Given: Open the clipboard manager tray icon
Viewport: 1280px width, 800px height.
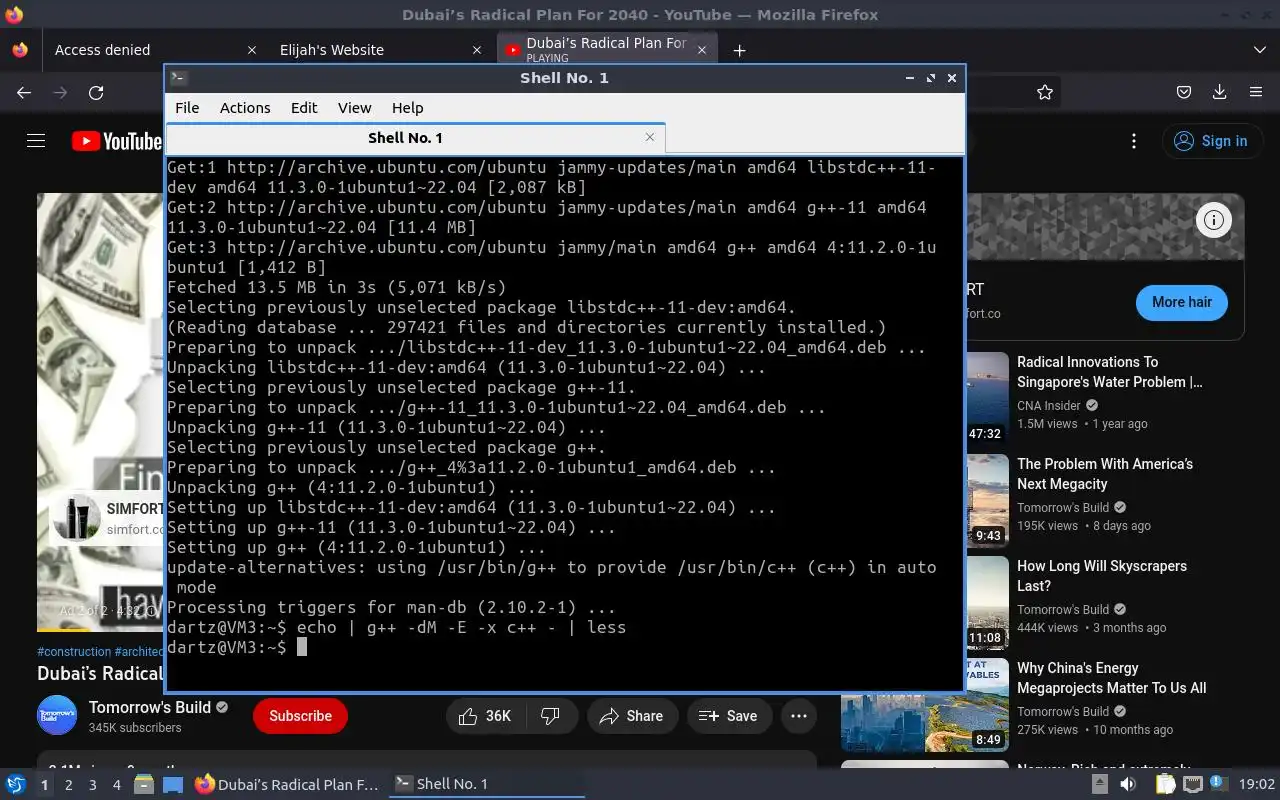Looking at the screenshot, I should pos(1165,784).
